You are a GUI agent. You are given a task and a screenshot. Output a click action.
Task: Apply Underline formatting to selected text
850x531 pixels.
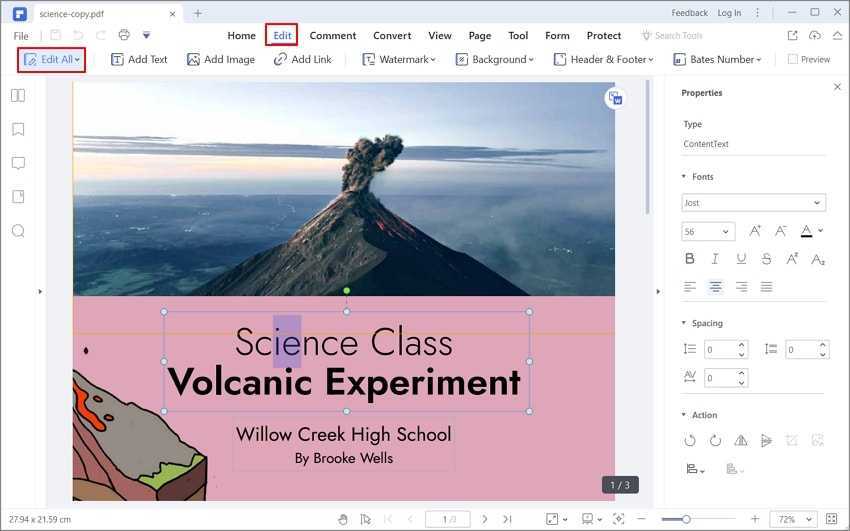point(741,259)
